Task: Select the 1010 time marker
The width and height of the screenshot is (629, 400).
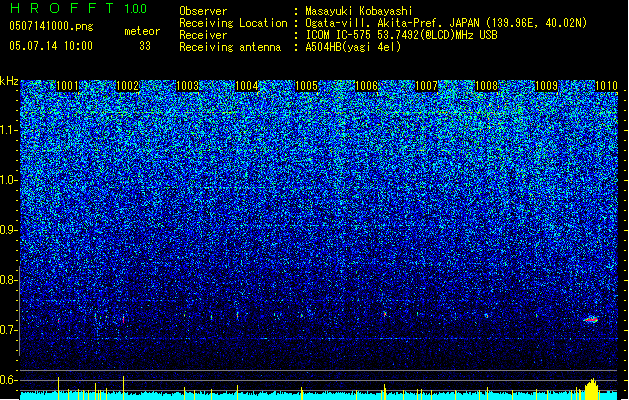Action: click(x=606, y=86)
